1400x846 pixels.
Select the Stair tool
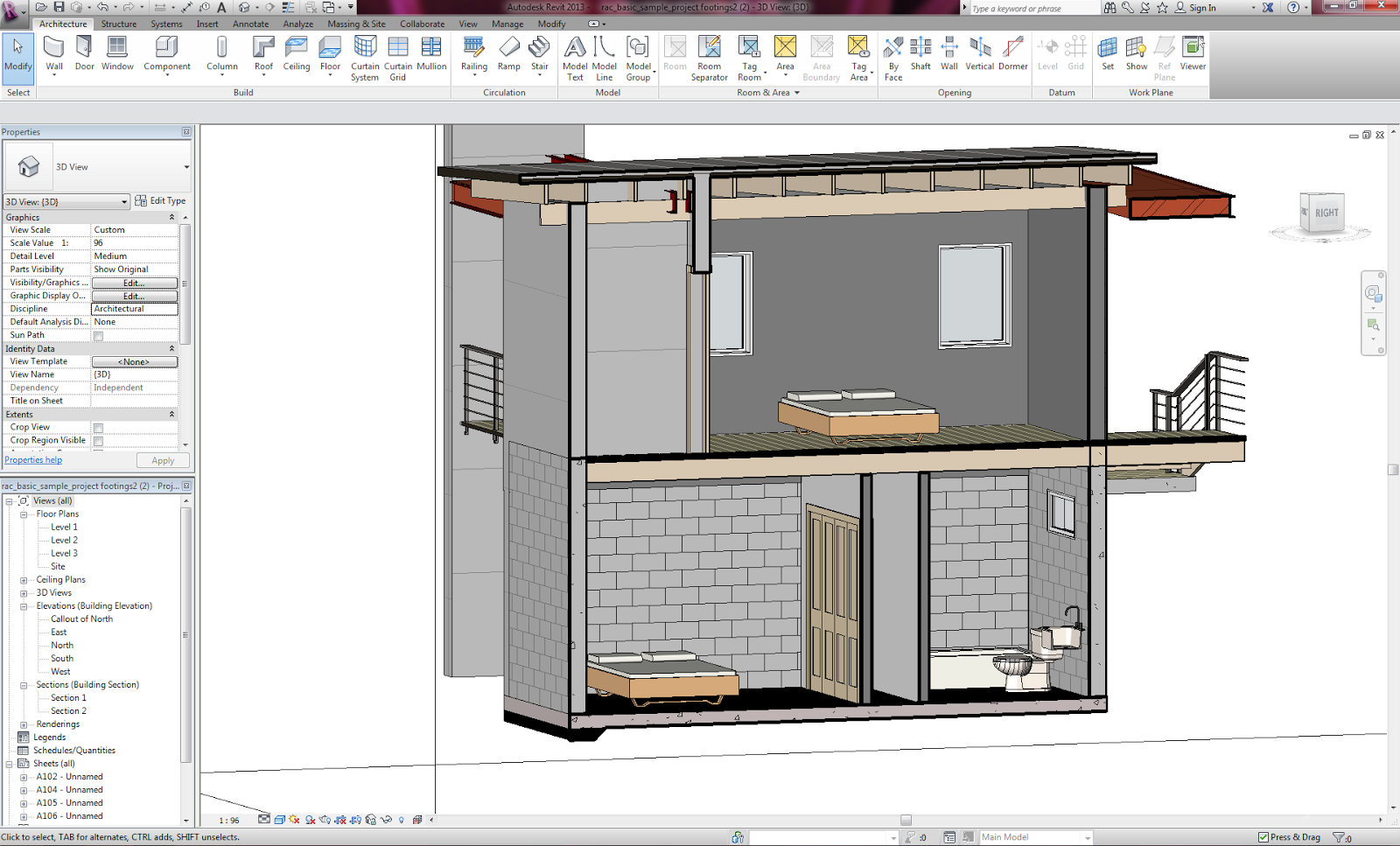pyautogui.click(x=540, y=52)
